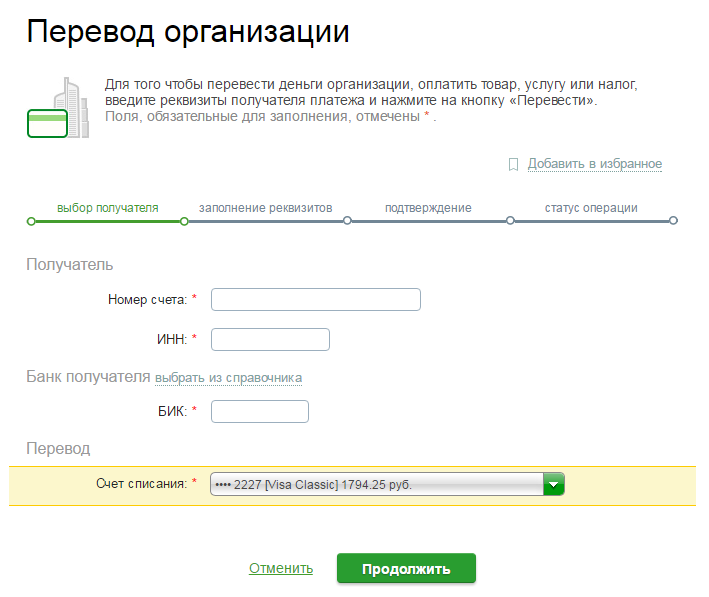Screen dimensions: 709x597
Task: Focus the Номер счета input field
Action: pos(315,300)
